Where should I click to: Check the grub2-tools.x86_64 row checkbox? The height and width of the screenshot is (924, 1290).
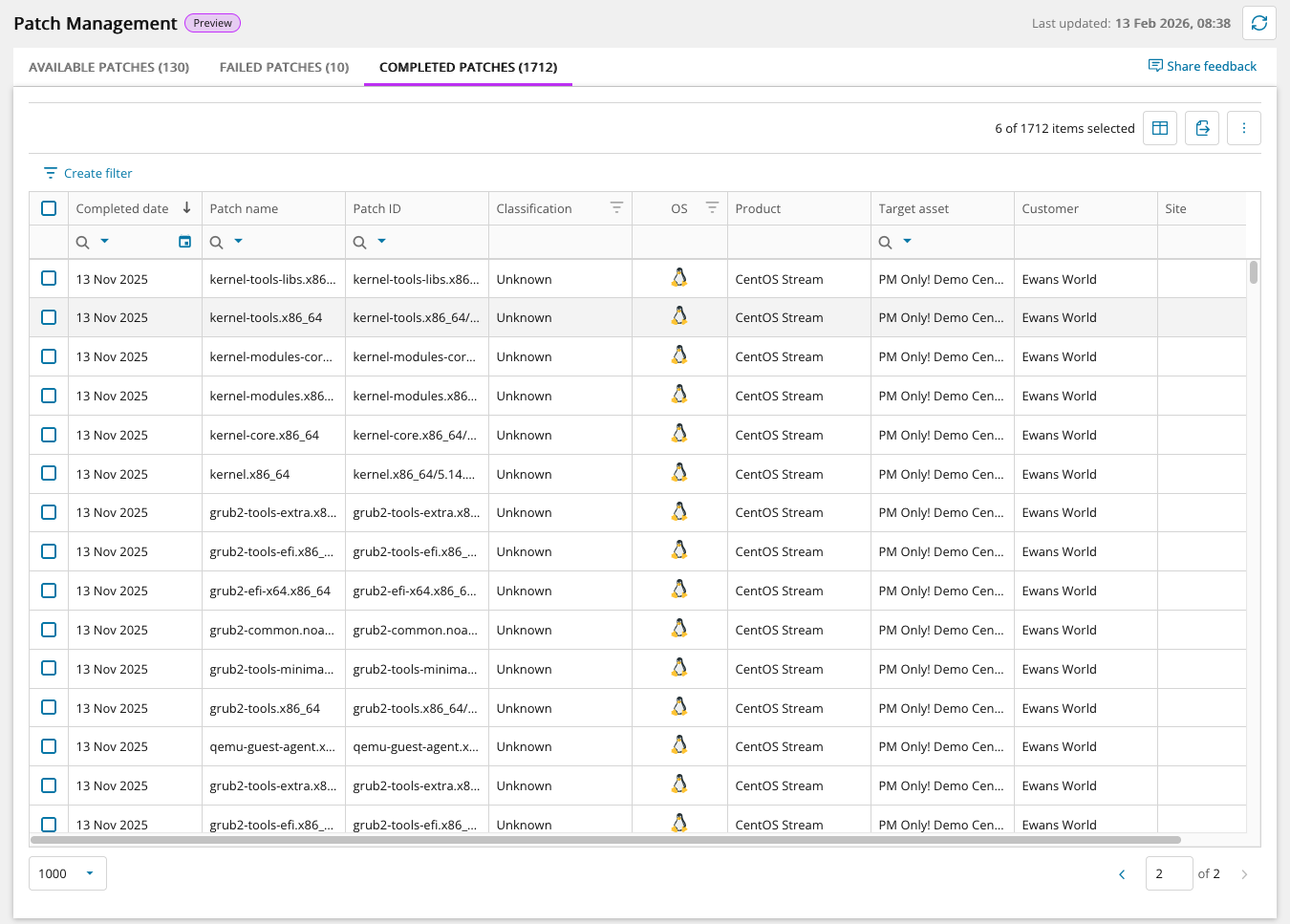[x=49, y=708]
